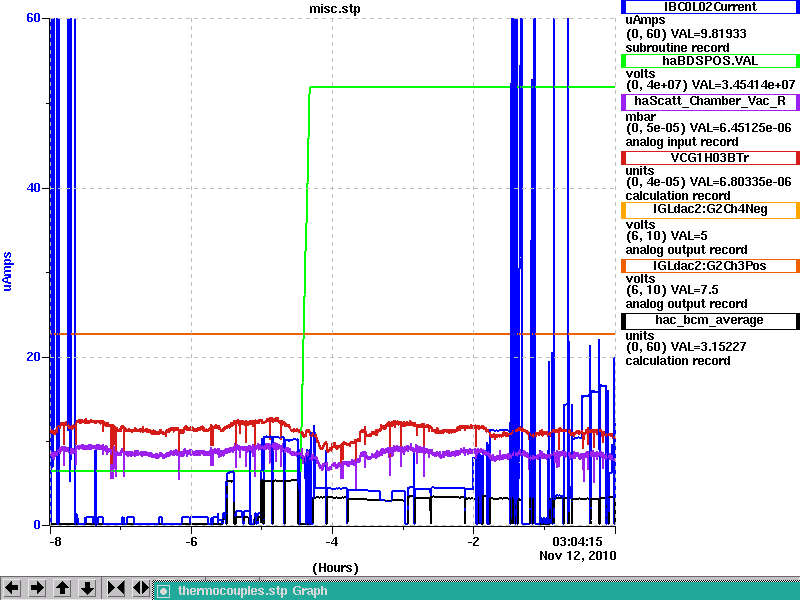Click the -8 hours tick label
The width and height of the screenshot is (800, 600).
coord(55,542)
